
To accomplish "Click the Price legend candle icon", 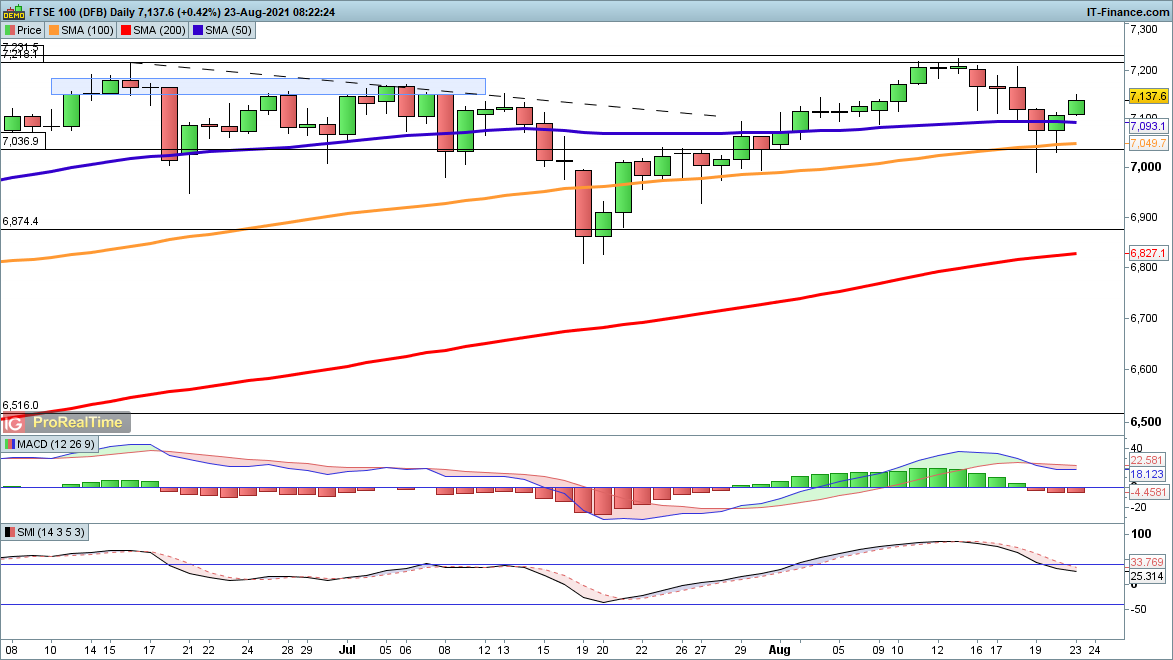I will click(x=10, y=30).
